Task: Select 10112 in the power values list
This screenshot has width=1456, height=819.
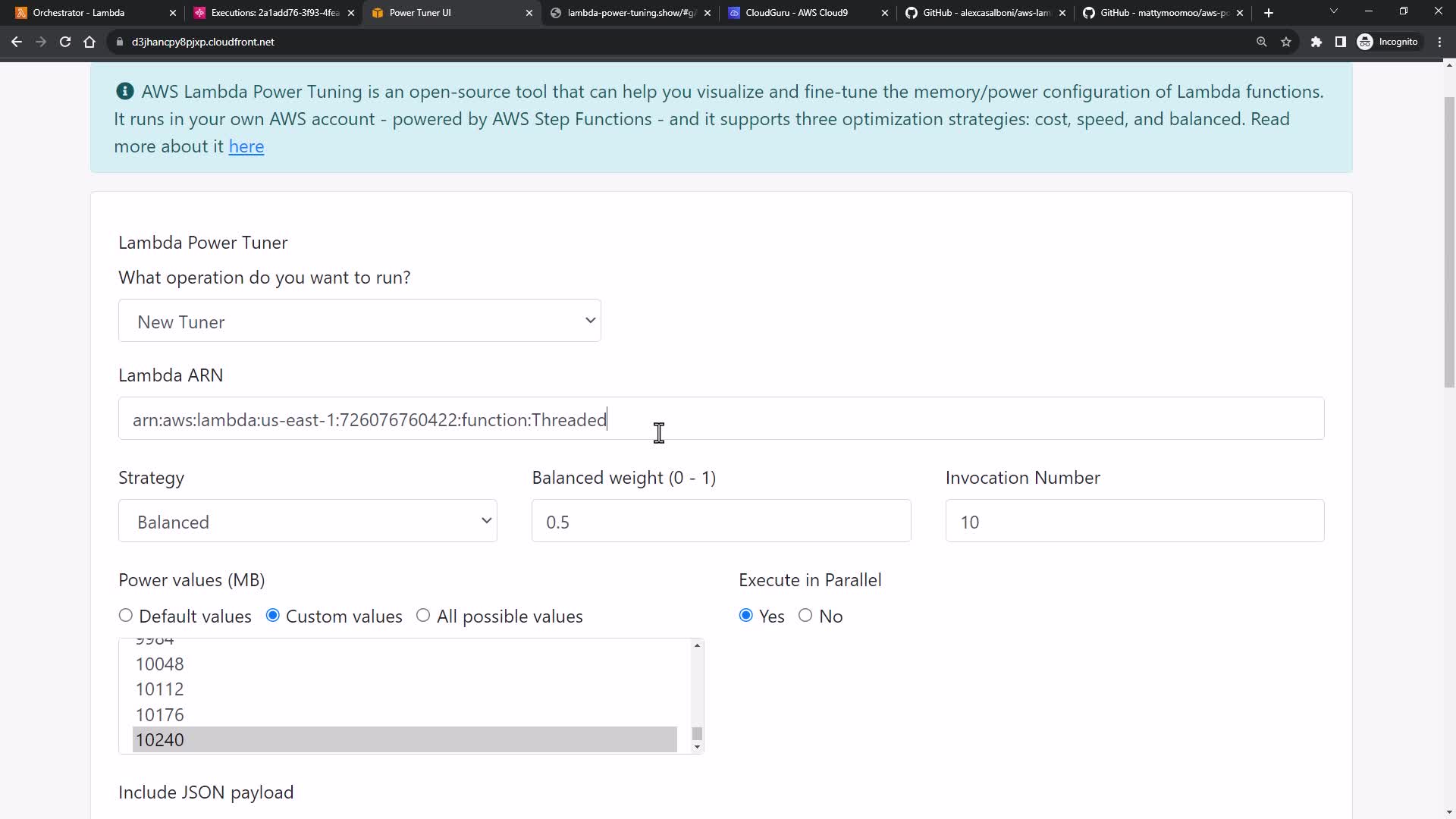Action: tap(160, 689)
